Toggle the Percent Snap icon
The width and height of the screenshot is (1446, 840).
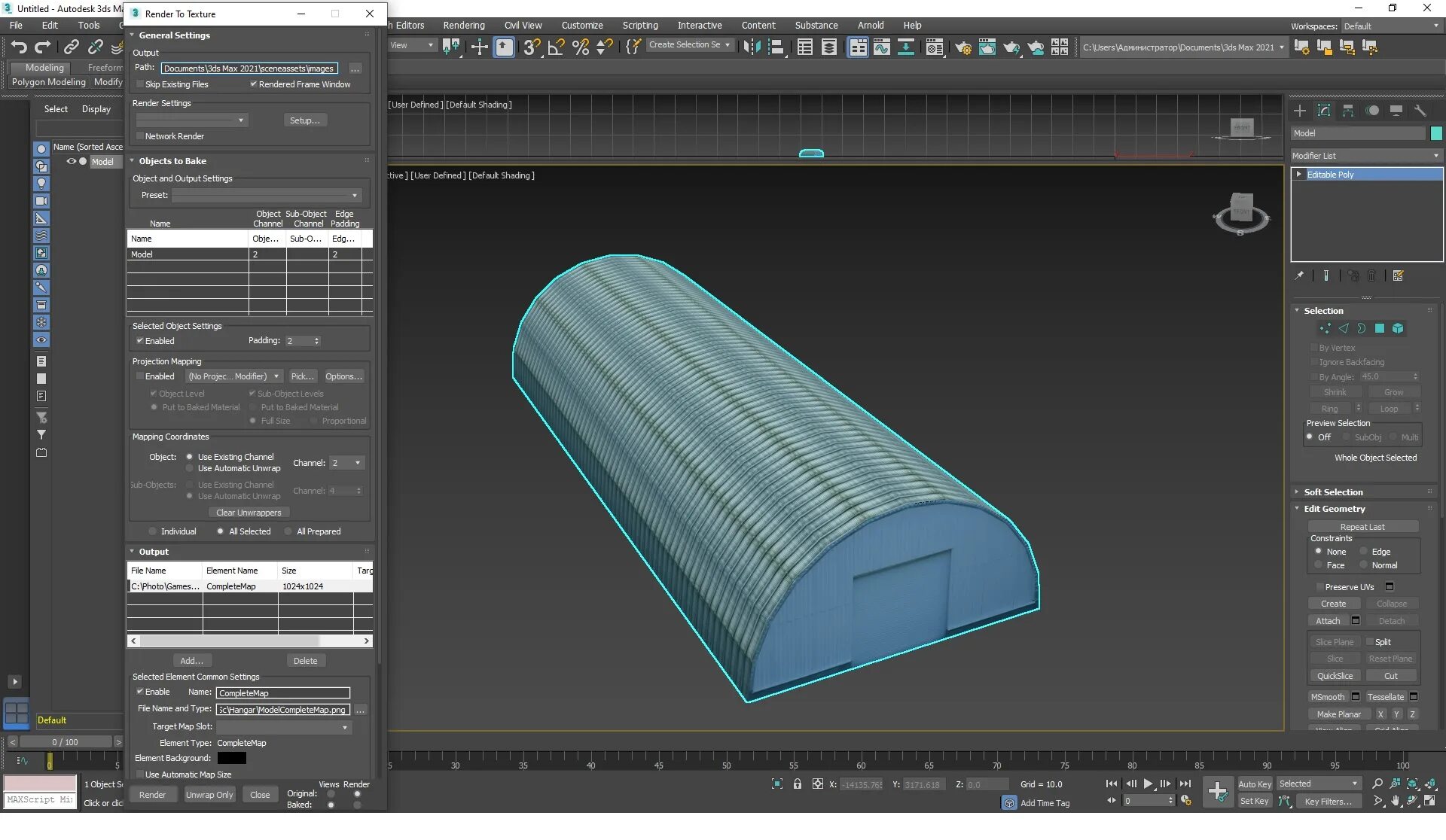[581, 47]
